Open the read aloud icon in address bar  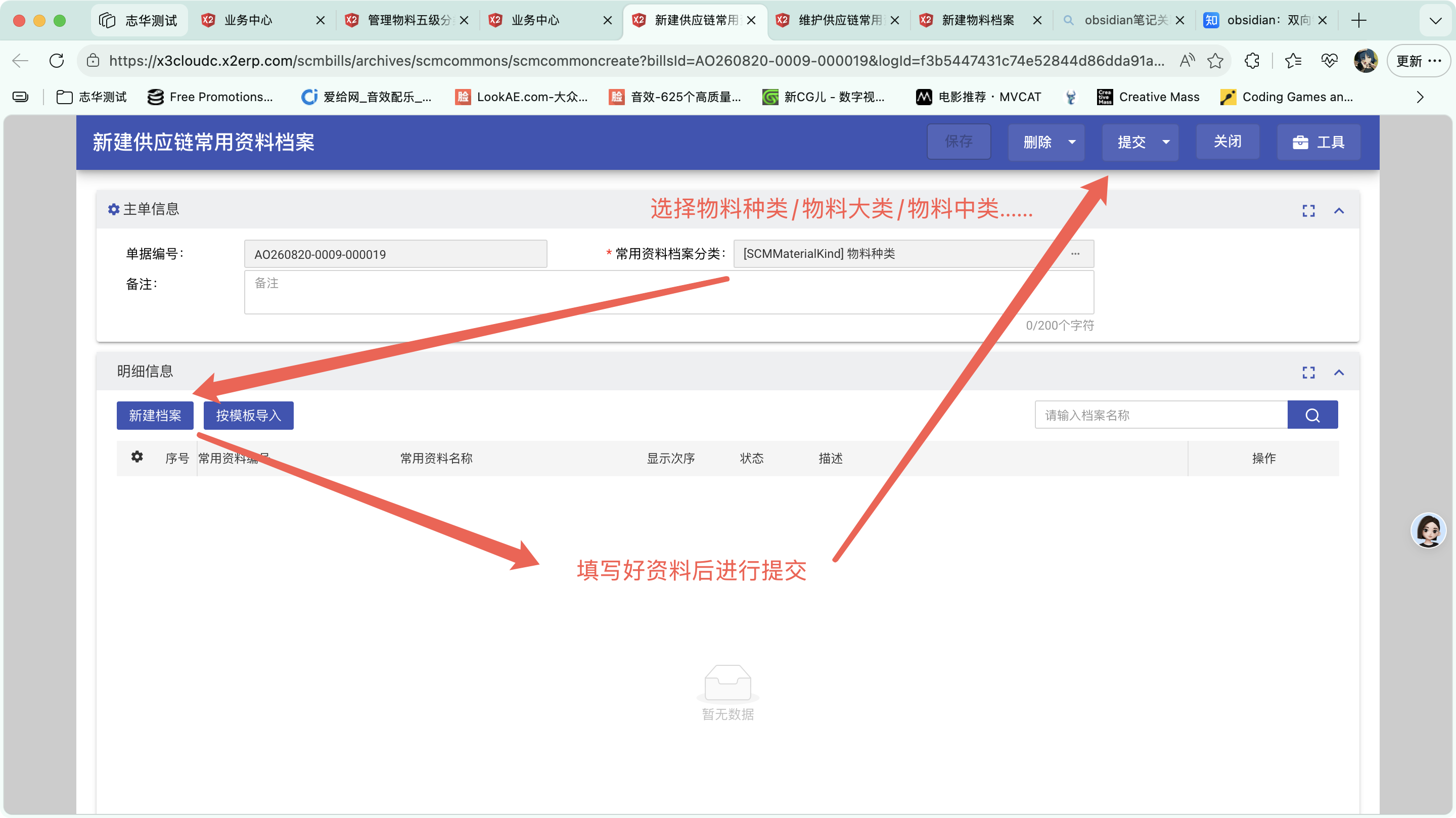click(1187, 61)
